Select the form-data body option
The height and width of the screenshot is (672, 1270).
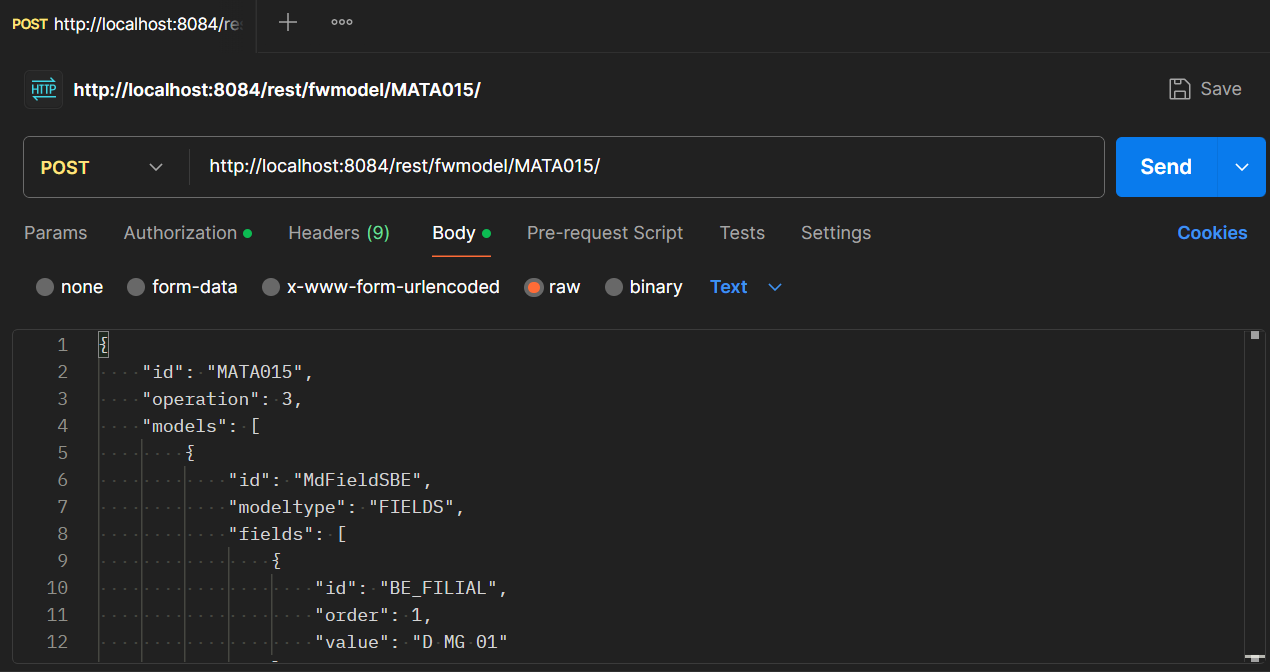click(136, 287)
